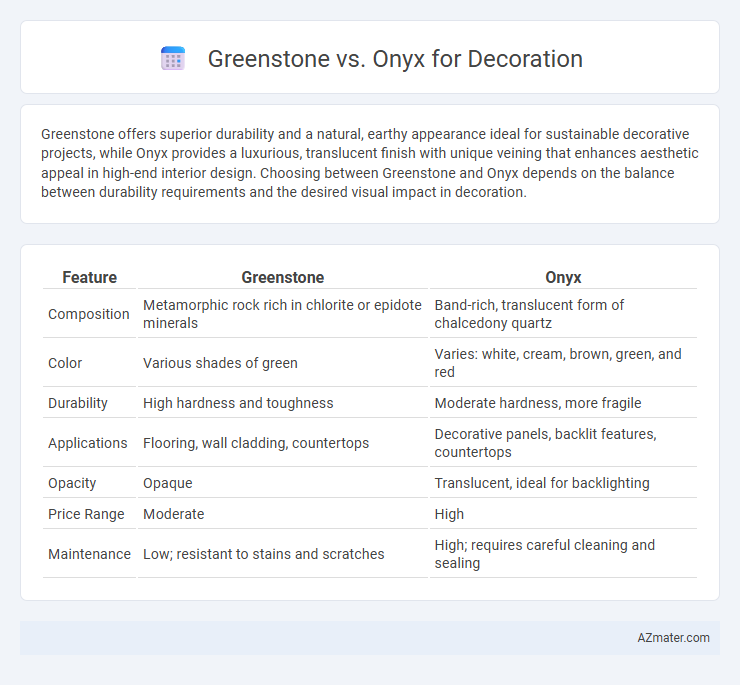Select cell 'Translucent, ideal for backlighting'
This screenshot has height=685, width=740.
point(563,483)
